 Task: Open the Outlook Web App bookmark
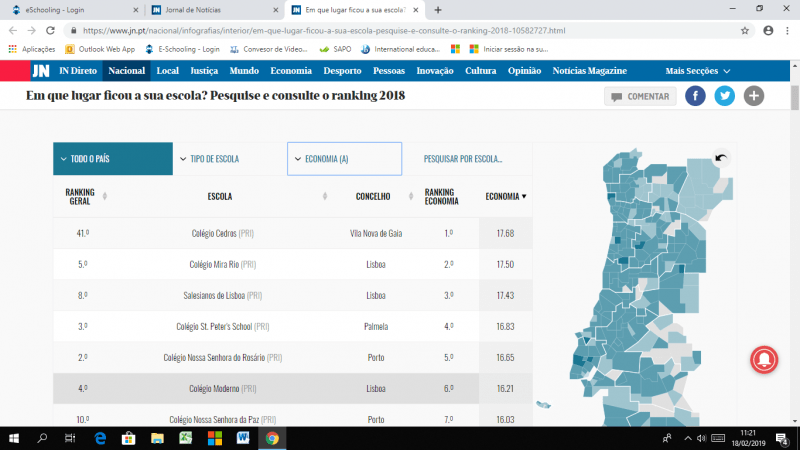(x=101, y=49)
